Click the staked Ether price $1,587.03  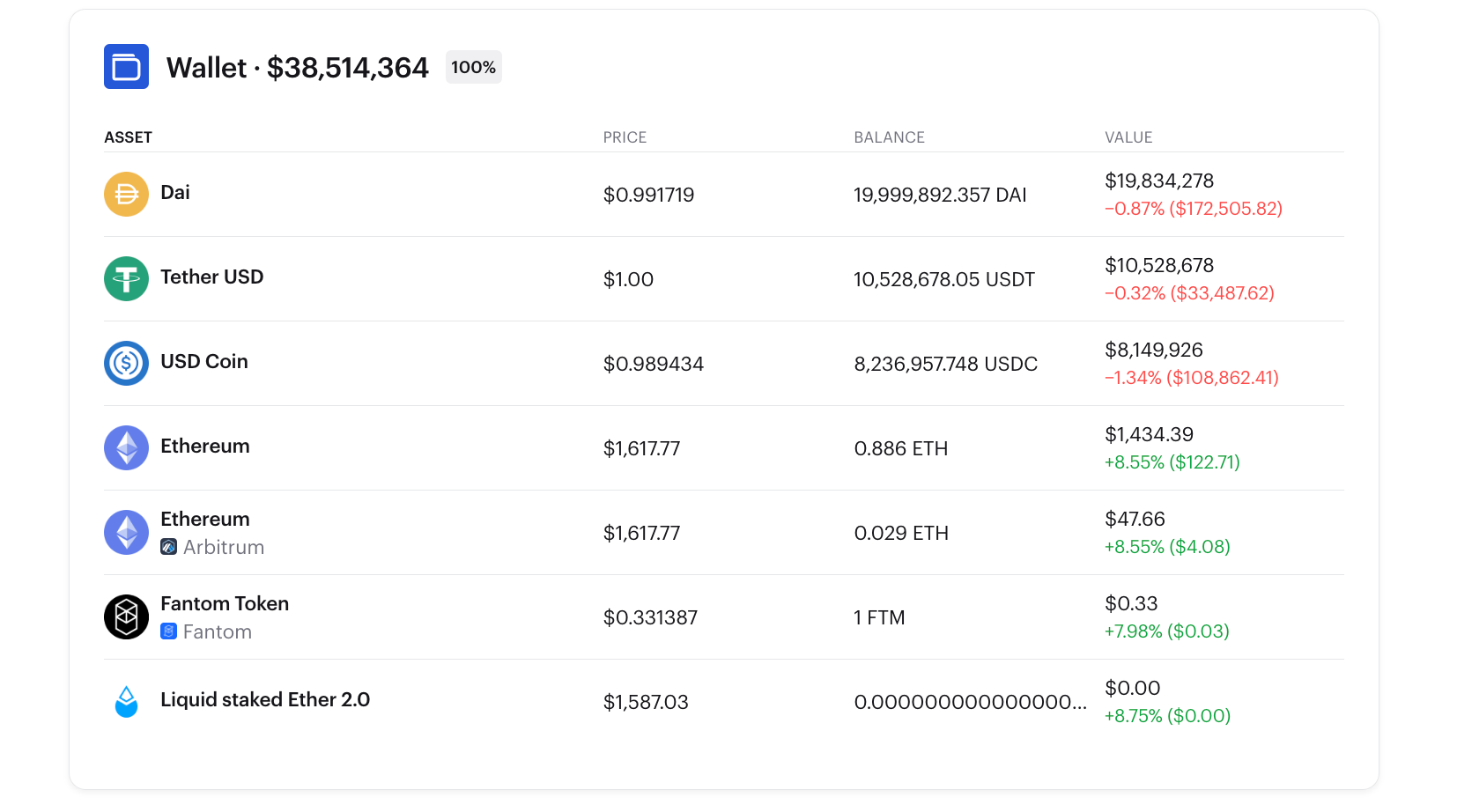pos(646,702)
